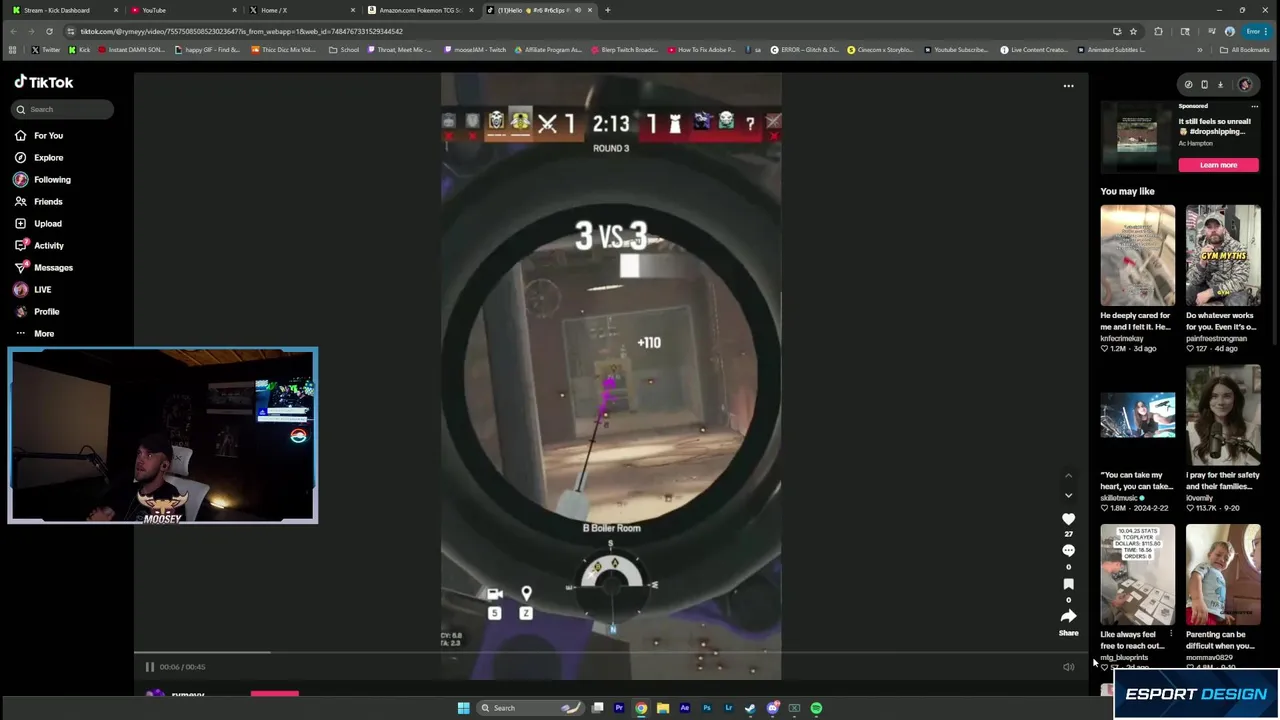Click the TikTok search field
1280x720 pixels.
(x=64, y=109)
